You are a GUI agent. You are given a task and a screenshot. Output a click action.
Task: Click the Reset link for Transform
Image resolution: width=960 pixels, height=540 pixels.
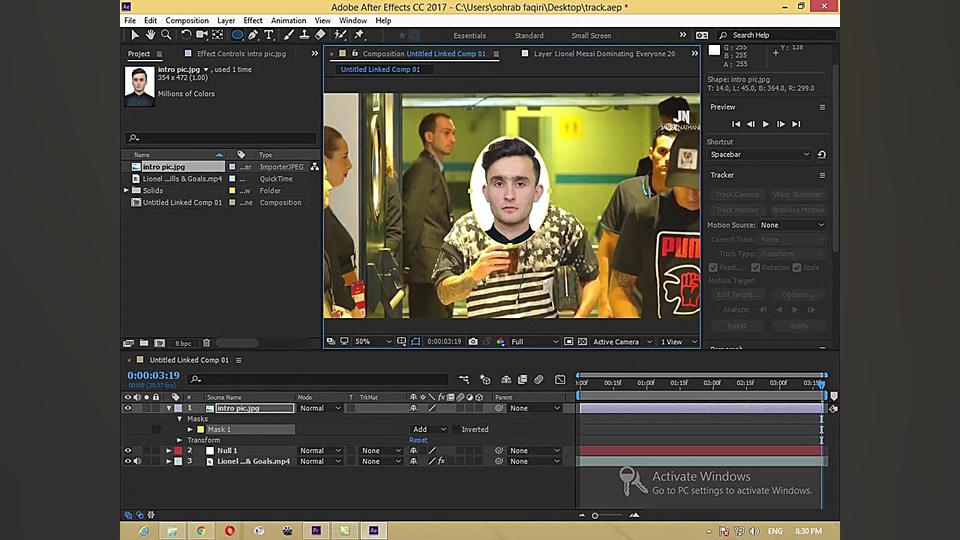[x=418, y=440]
